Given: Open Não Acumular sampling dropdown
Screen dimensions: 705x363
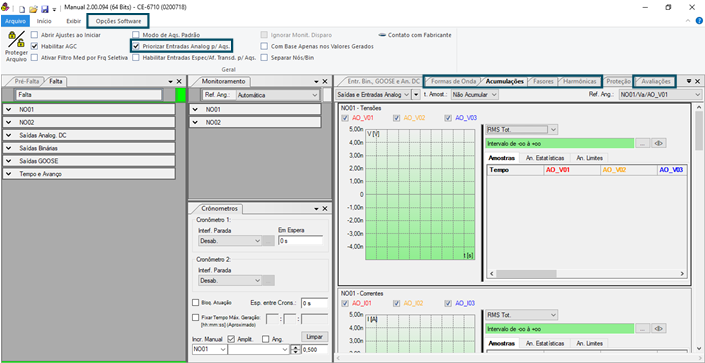Looking at the screenshot, I should pyautogui.click(x=475, y=94).
